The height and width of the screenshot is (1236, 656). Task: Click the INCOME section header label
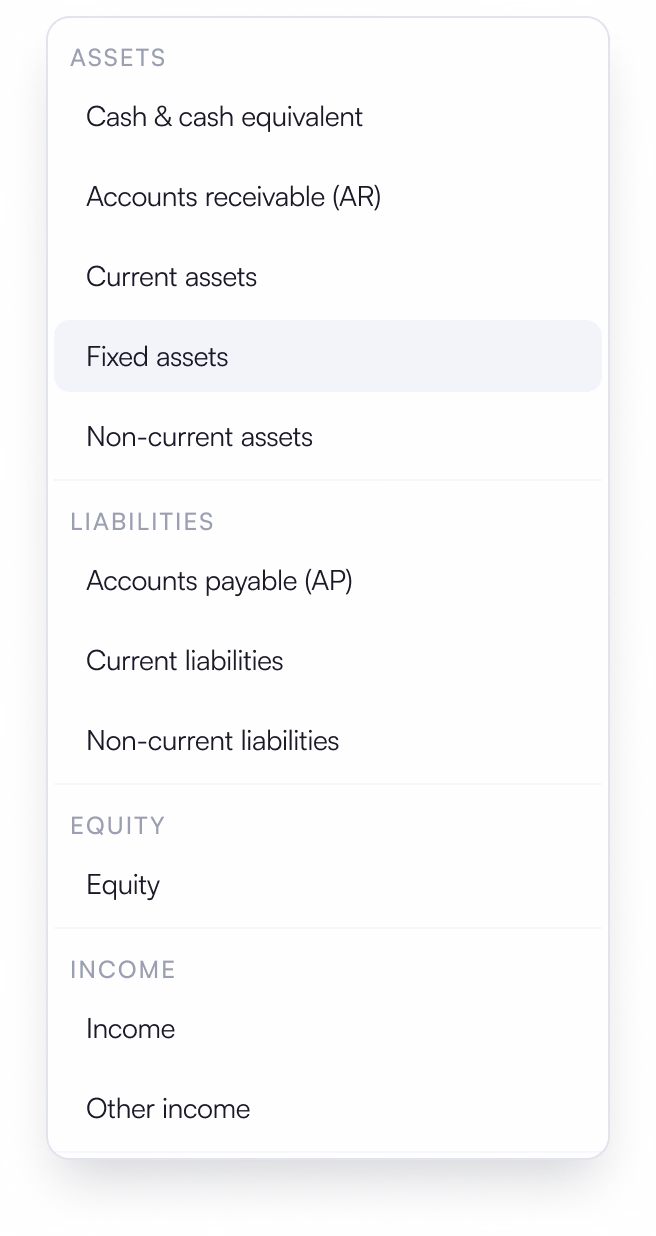click(x=123, y=970)
